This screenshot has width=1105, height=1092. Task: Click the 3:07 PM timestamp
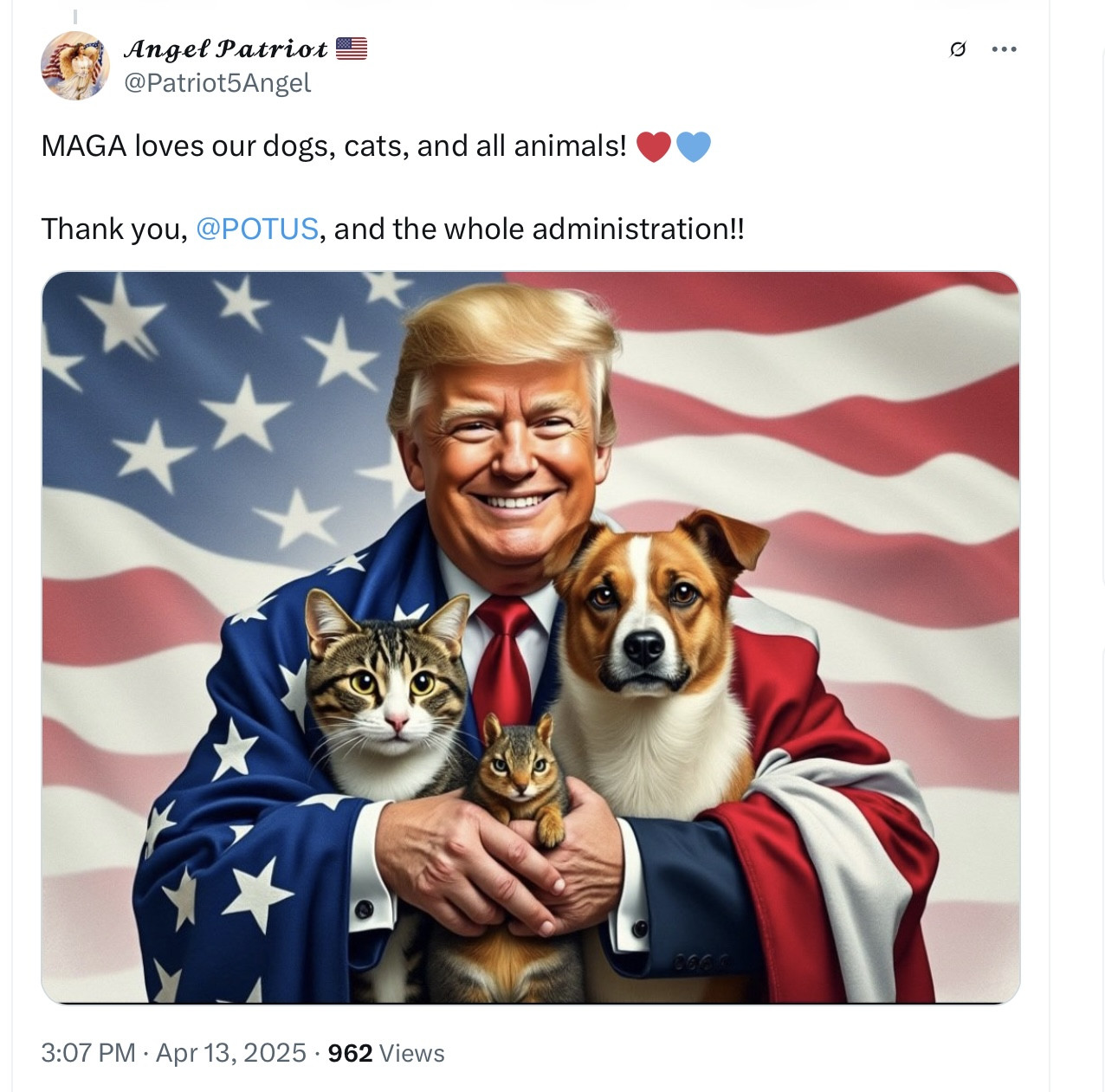[x=88, y=1053]
